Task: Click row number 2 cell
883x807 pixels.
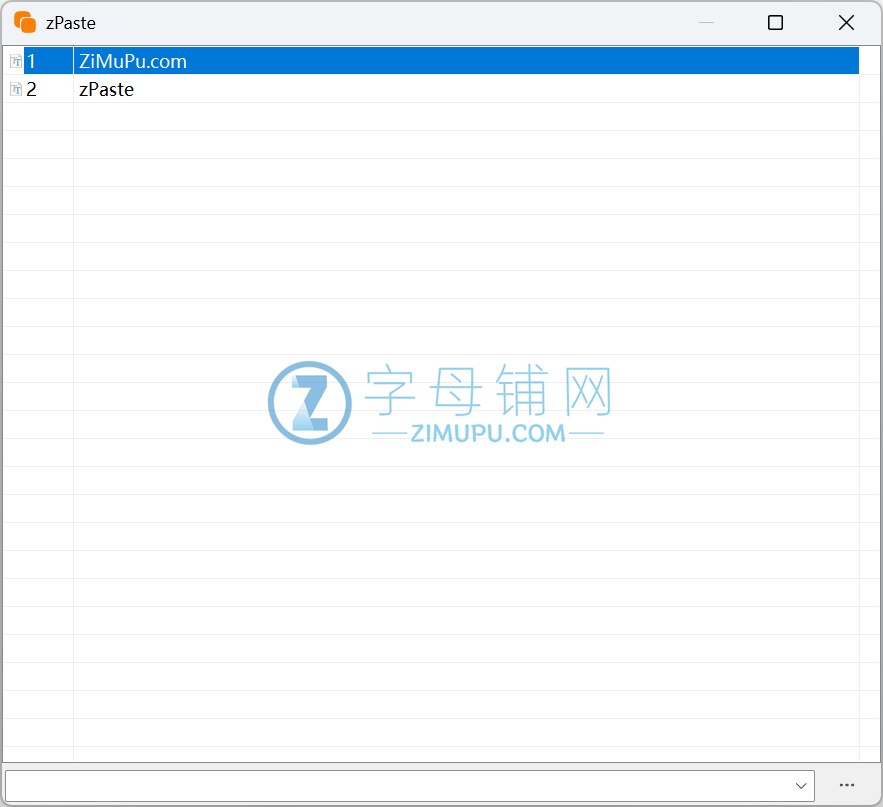Action: (48, 89)
